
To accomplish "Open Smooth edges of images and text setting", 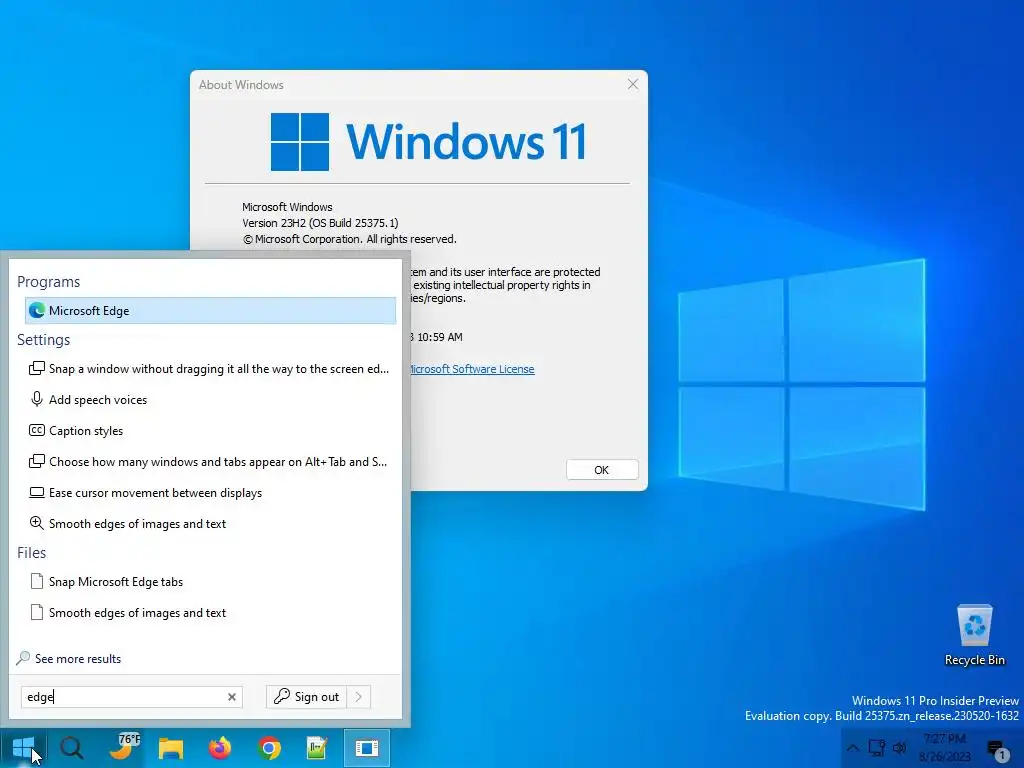I will [210, 524].
